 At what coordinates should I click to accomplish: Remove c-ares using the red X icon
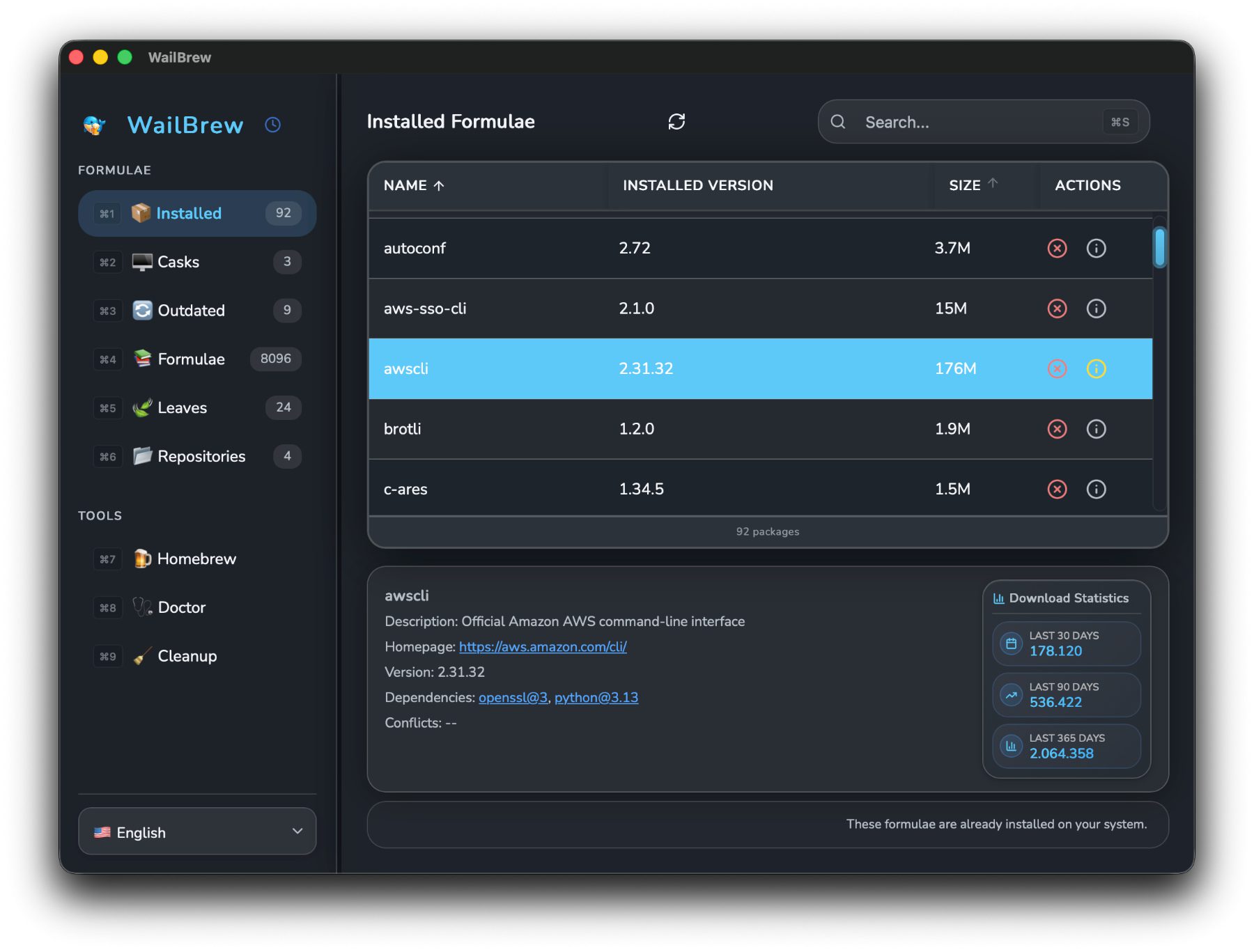pyautogui.click(x=1056, y=490)
